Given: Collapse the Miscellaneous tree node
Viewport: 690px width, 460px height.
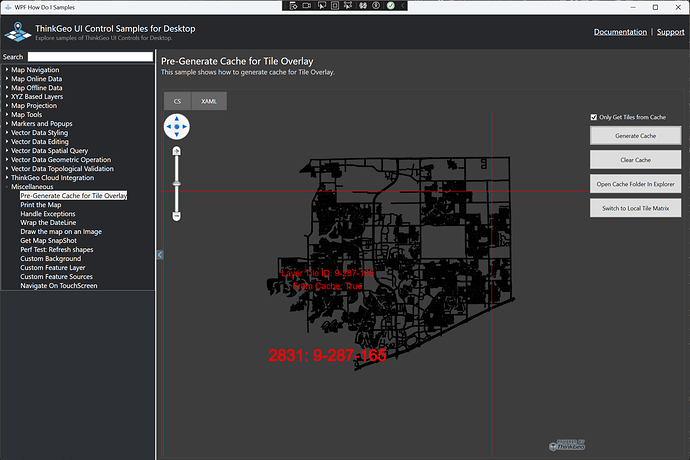Looking at the screenshot, I should 7,187.
